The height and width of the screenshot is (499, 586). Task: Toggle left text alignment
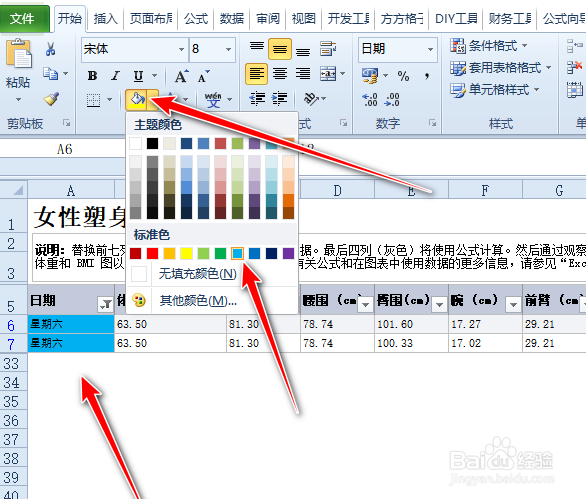coord(256,74)
